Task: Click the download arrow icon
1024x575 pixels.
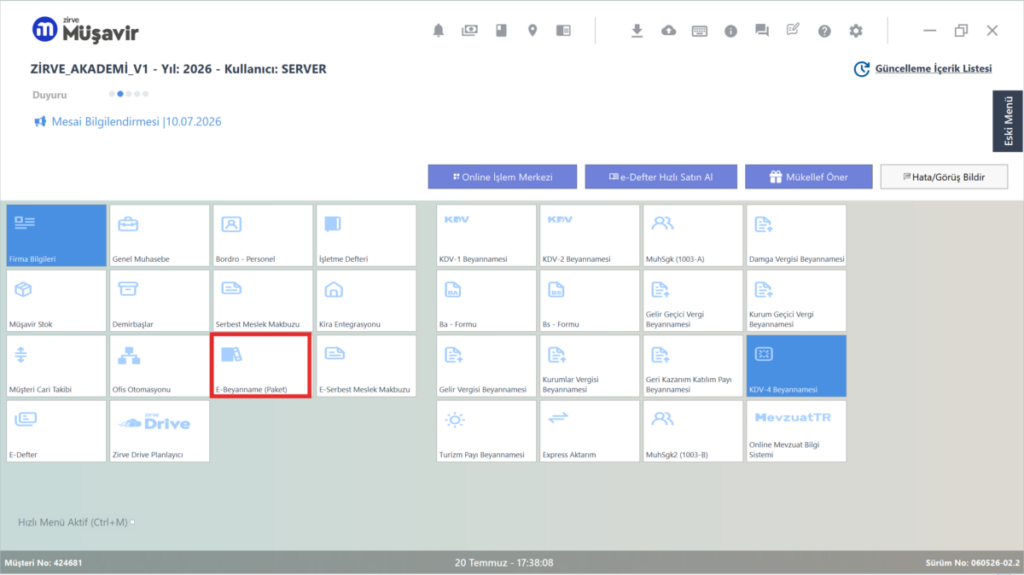Action: coord(637,31)
